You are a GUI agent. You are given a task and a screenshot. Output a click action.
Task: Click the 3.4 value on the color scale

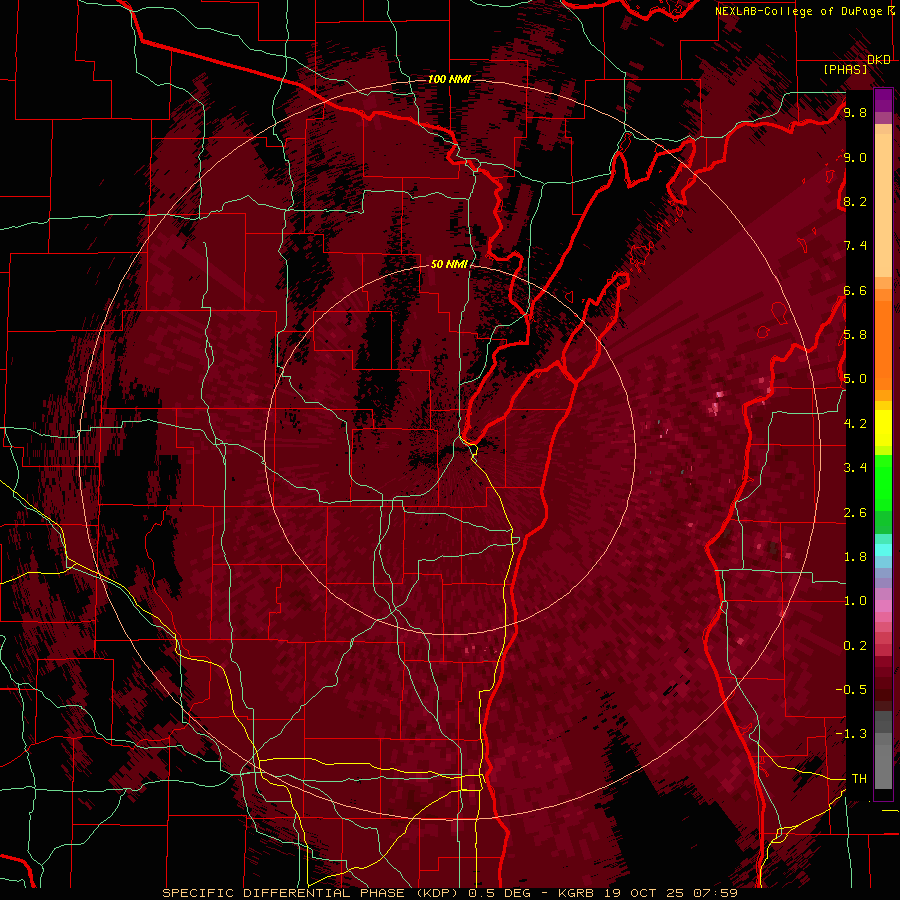(x=855, y=468)
